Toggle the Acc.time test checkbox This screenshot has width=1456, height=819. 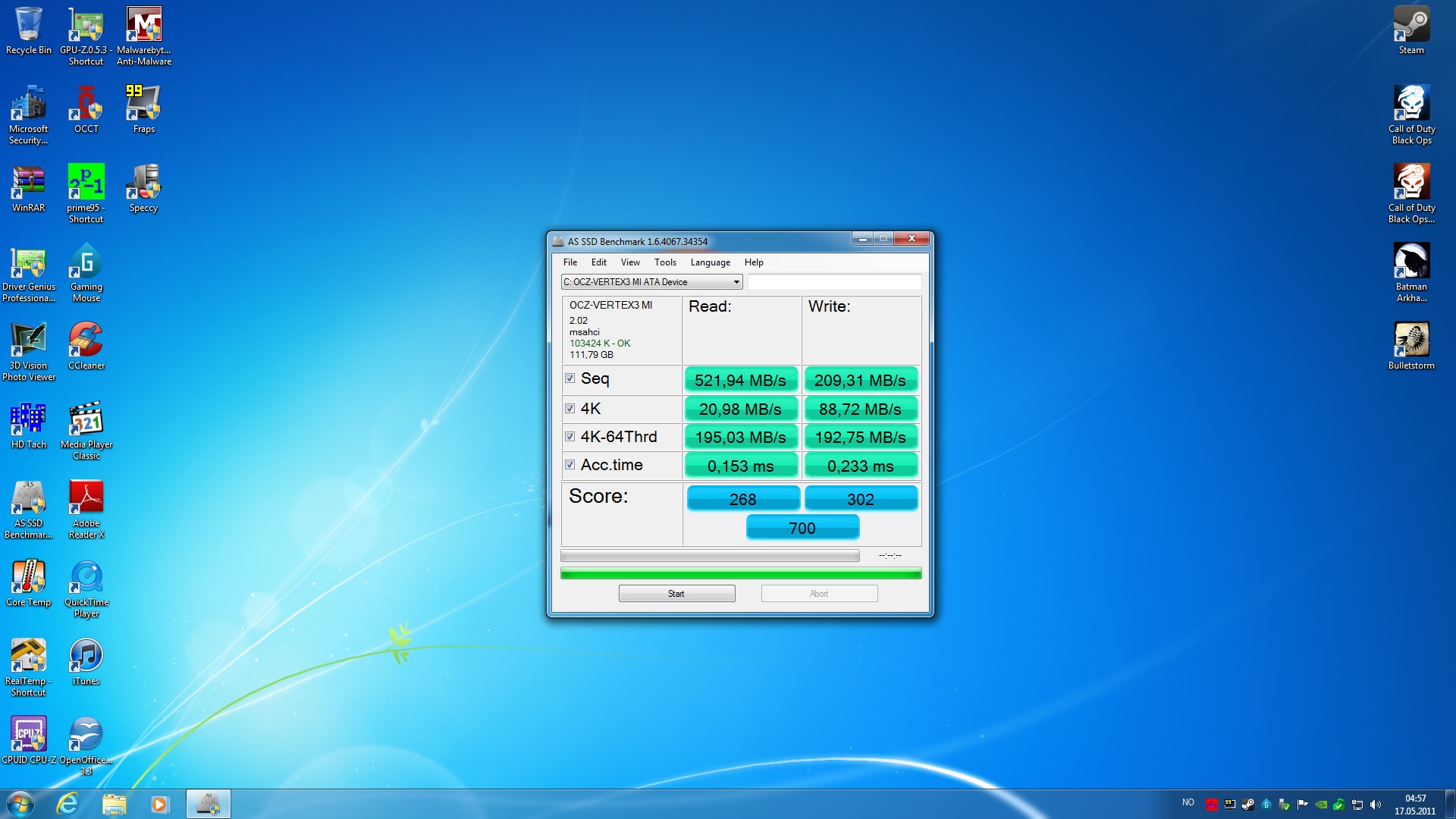pos(570,465)
